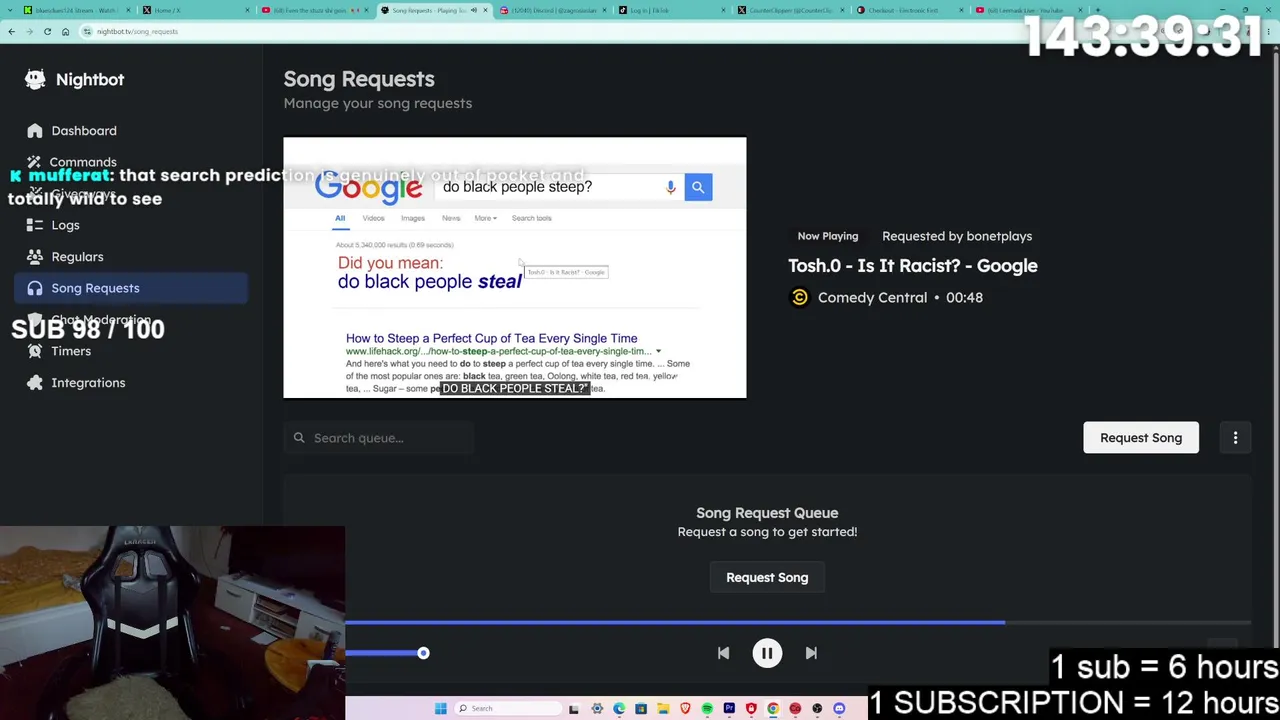Click the Nightbot logo icon
The image size is (1280, 720).
coord(35,79)
